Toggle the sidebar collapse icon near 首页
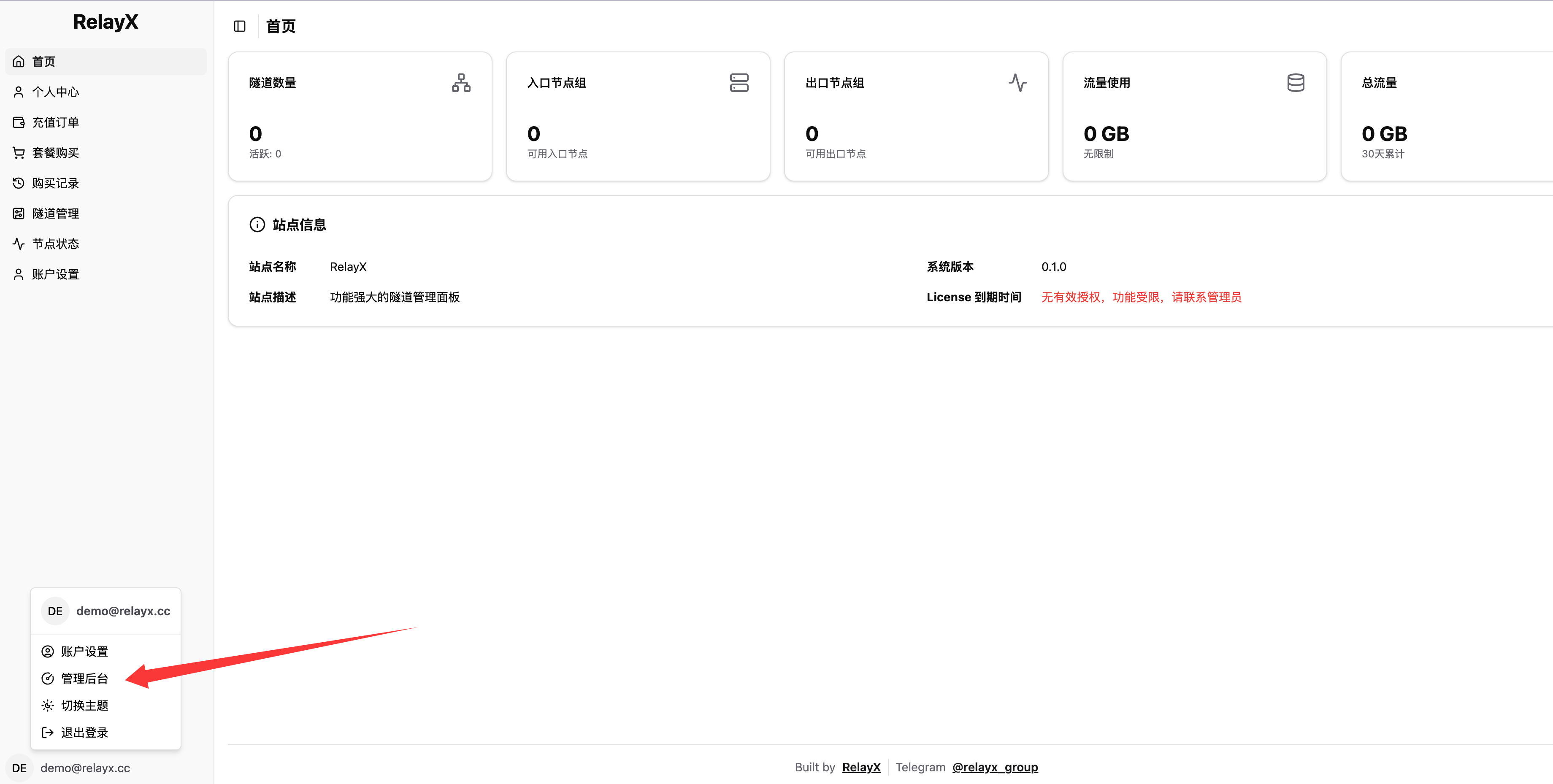Image resolution: width=1553 pixels, height=784 pixels. pyautogui.click(x=239, y=26)
